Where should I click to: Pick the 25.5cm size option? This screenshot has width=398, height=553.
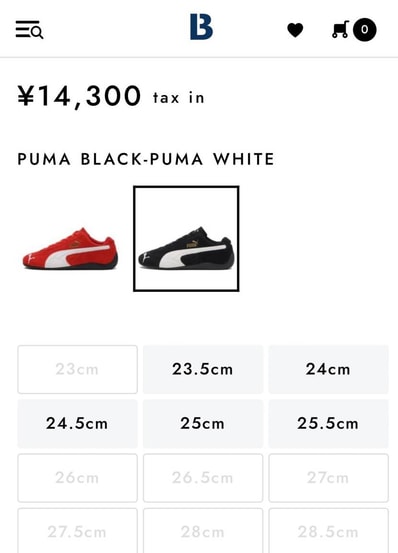point(328,424)
